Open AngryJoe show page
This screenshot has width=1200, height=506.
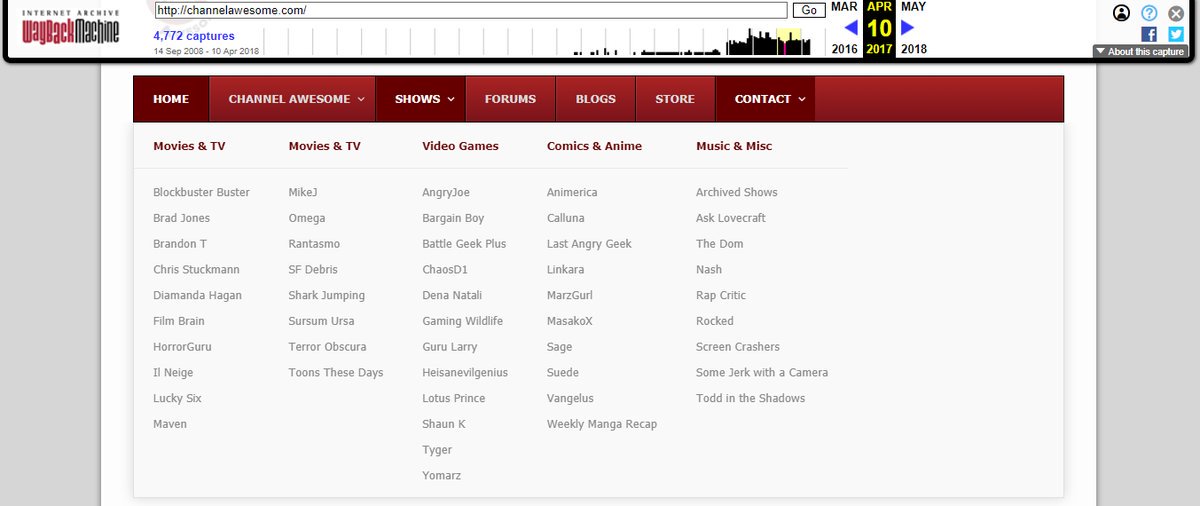[446, 192]
